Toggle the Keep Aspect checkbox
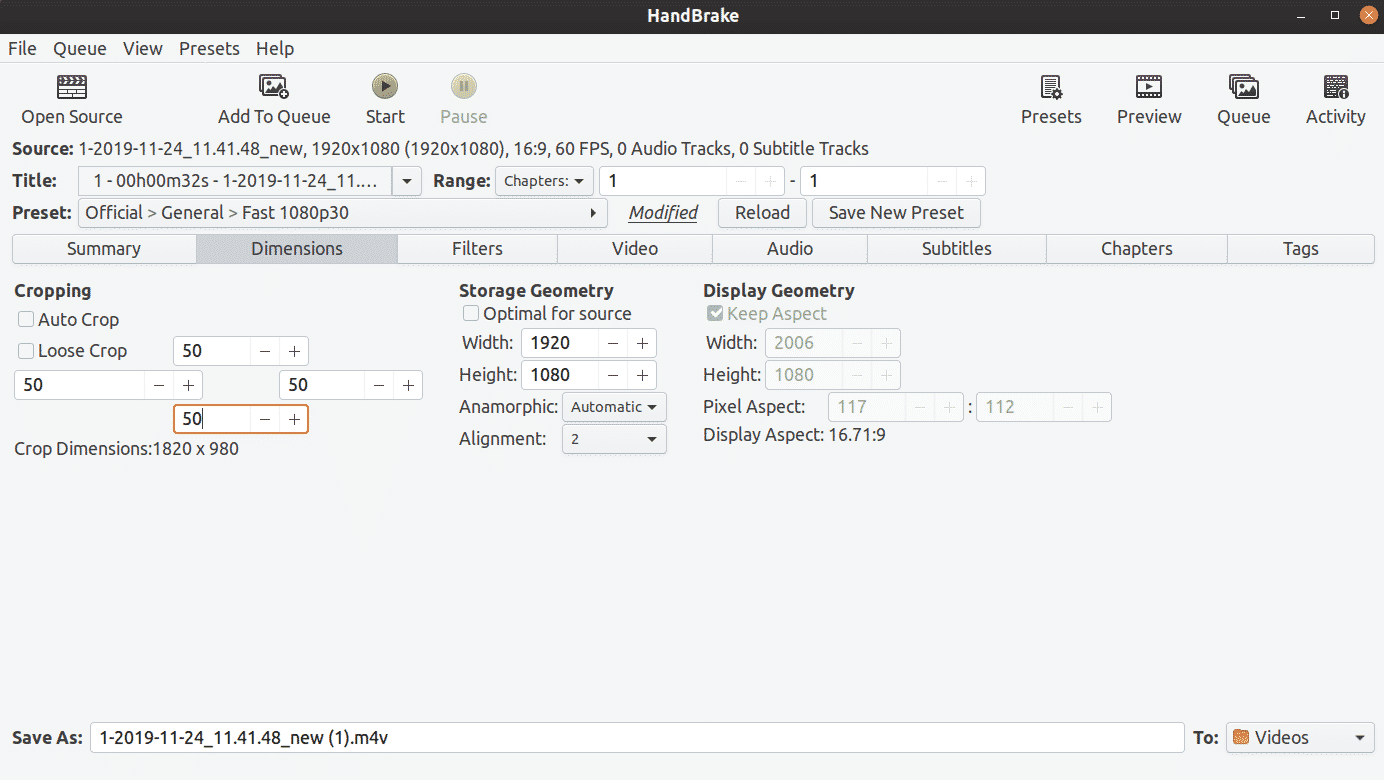The image size is (1384, 780). point(715,314)
